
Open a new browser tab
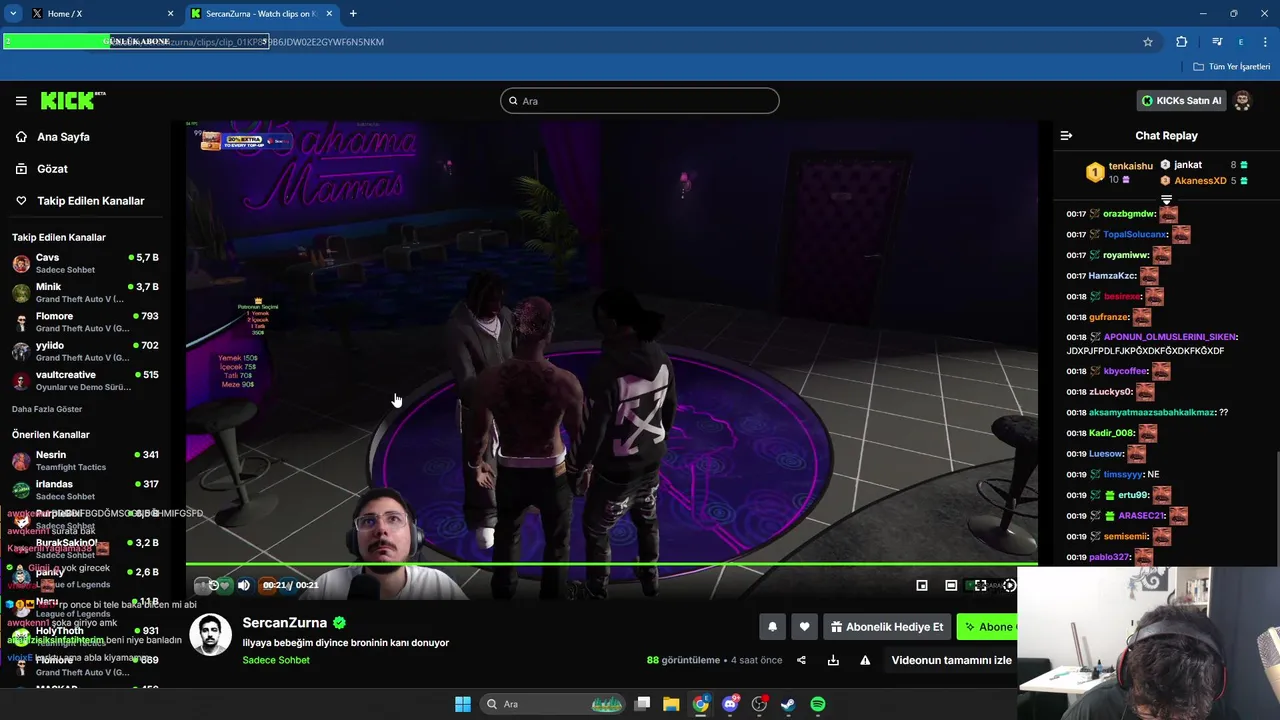point(353,13)
